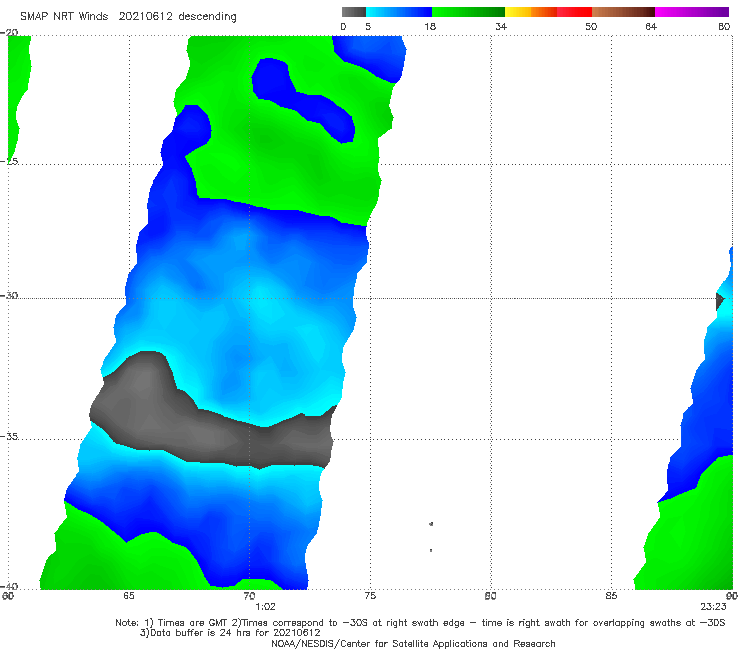The image size is (740, 650).
Task: Click the title 'SMAP NRT Winds 20210612 descending'
Action: click(x=128, y=16)
